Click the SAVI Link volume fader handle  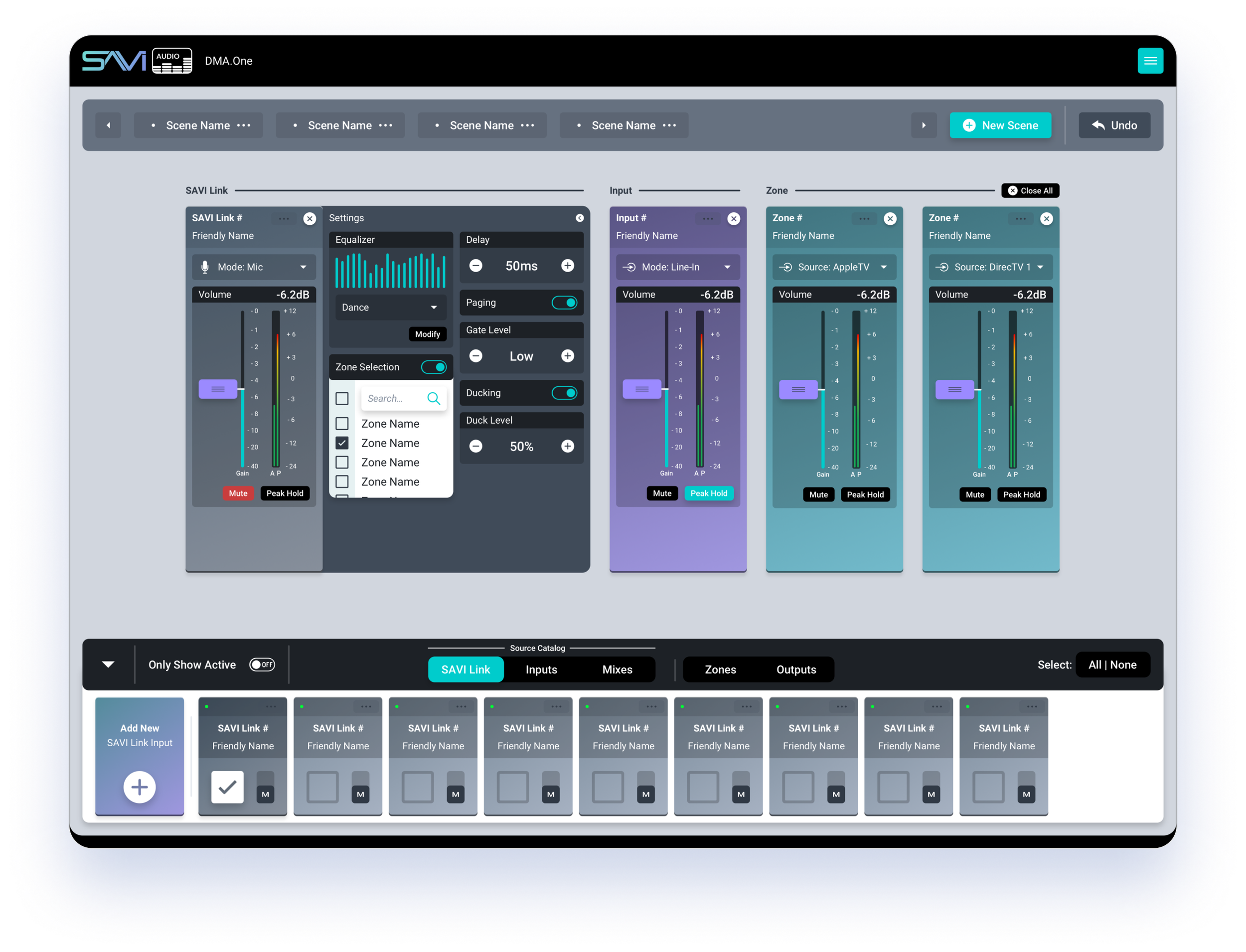pos(218,389)
